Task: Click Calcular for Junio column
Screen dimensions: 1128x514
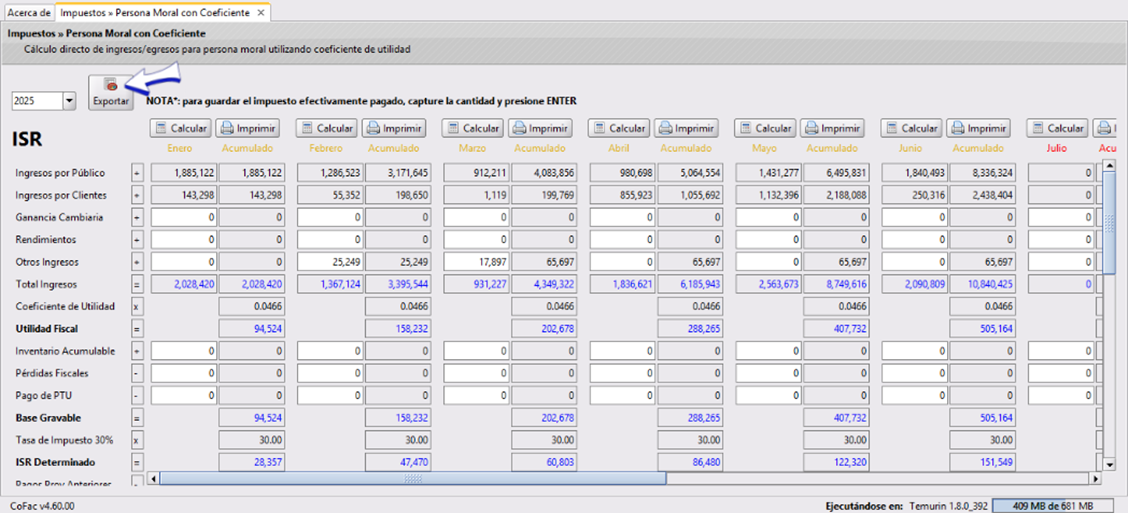Action: coord(910,128)
